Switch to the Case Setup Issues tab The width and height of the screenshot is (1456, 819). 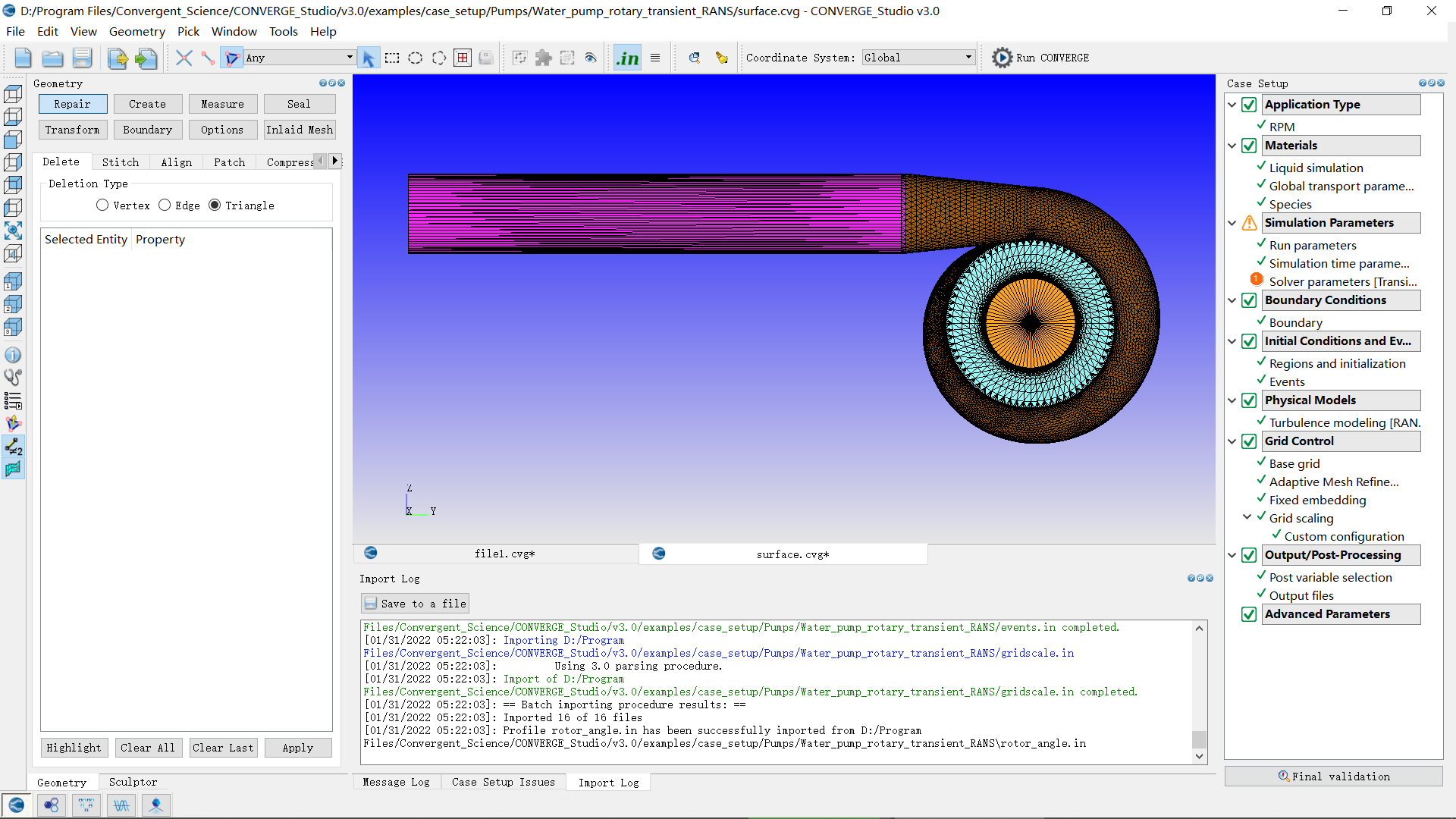pyautogui.click(x=504, y=782)
